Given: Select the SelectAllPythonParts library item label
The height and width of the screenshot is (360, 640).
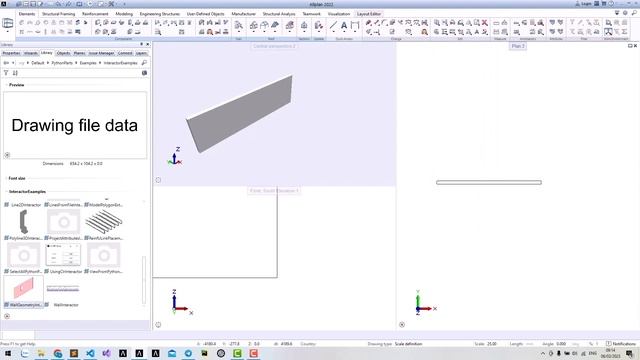Looking at the screenshot, I should [x=23, y=271].
